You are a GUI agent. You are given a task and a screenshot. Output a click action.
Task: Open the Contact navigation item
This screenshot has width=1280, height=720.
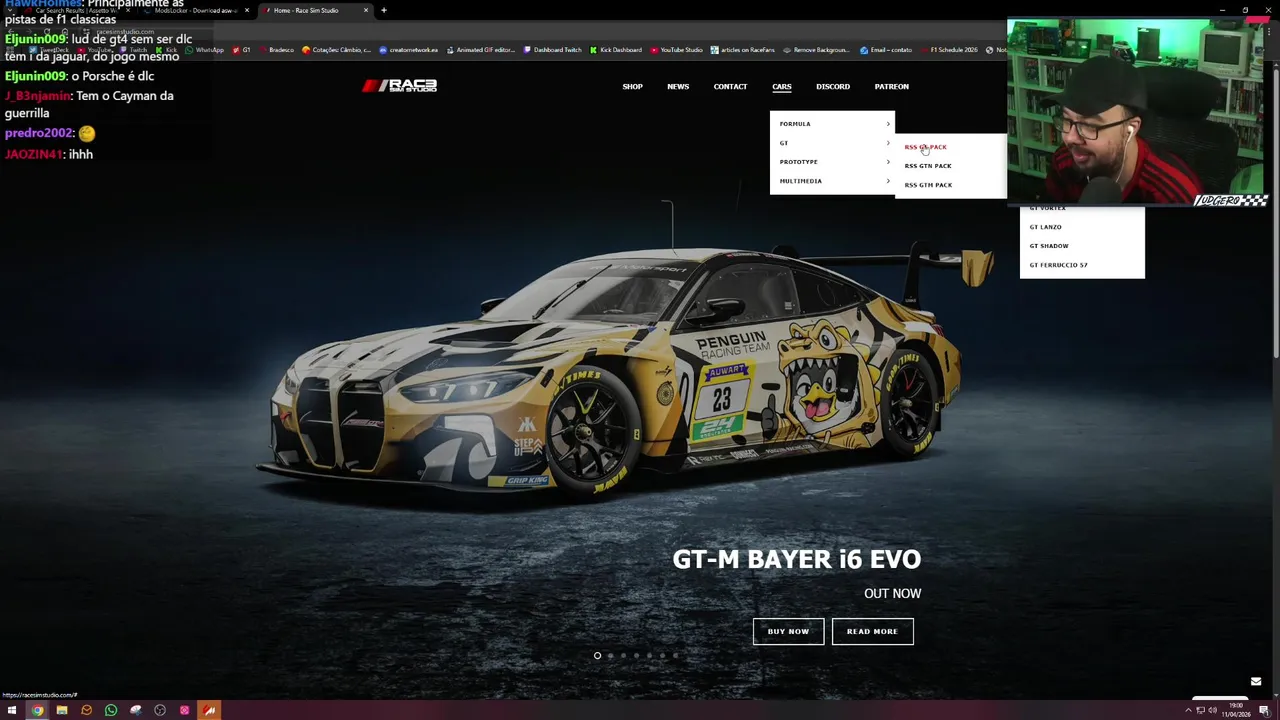point(730,87)
